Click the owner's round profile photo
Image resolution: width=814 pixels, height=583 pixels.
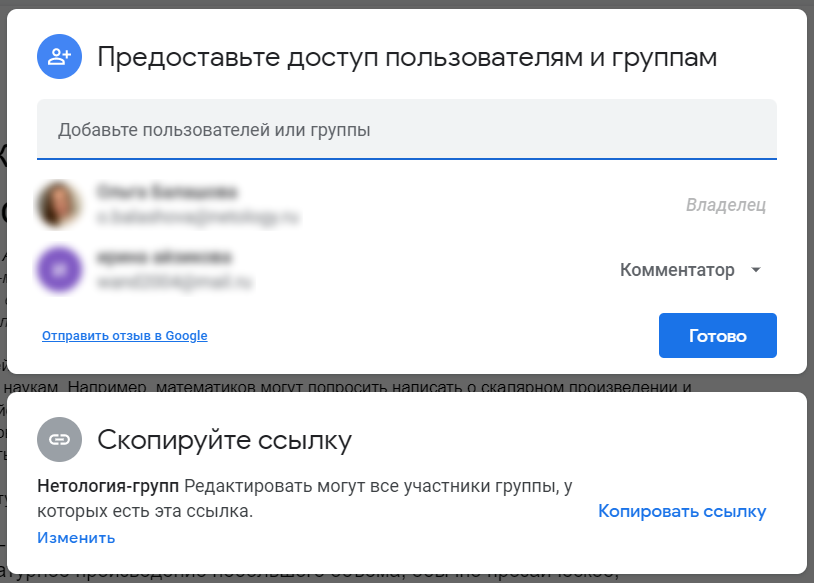coord(61,205)
